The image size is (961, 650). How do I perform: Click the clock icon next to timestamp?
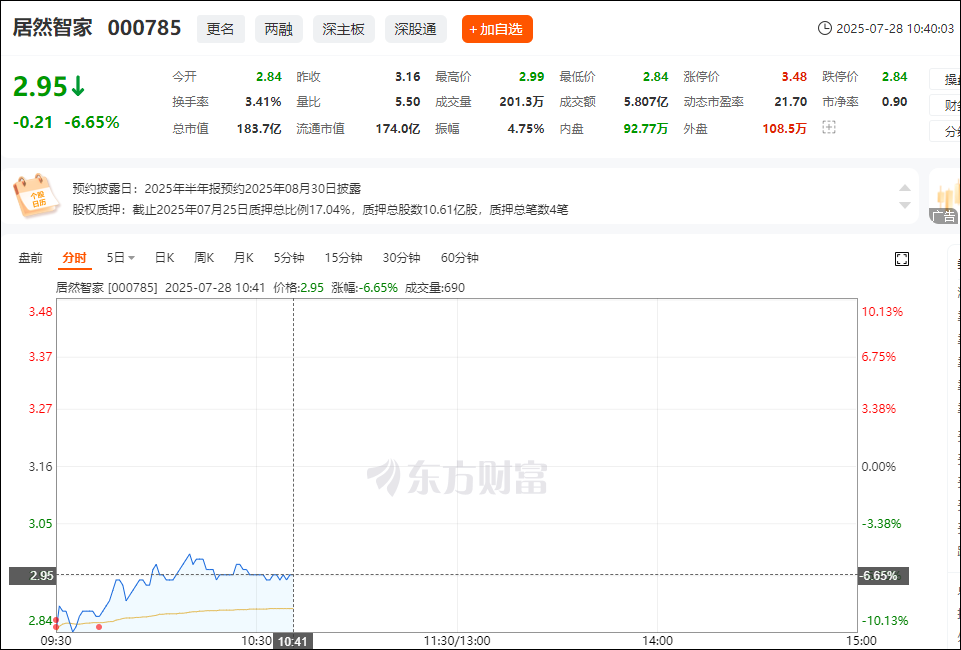825,28
